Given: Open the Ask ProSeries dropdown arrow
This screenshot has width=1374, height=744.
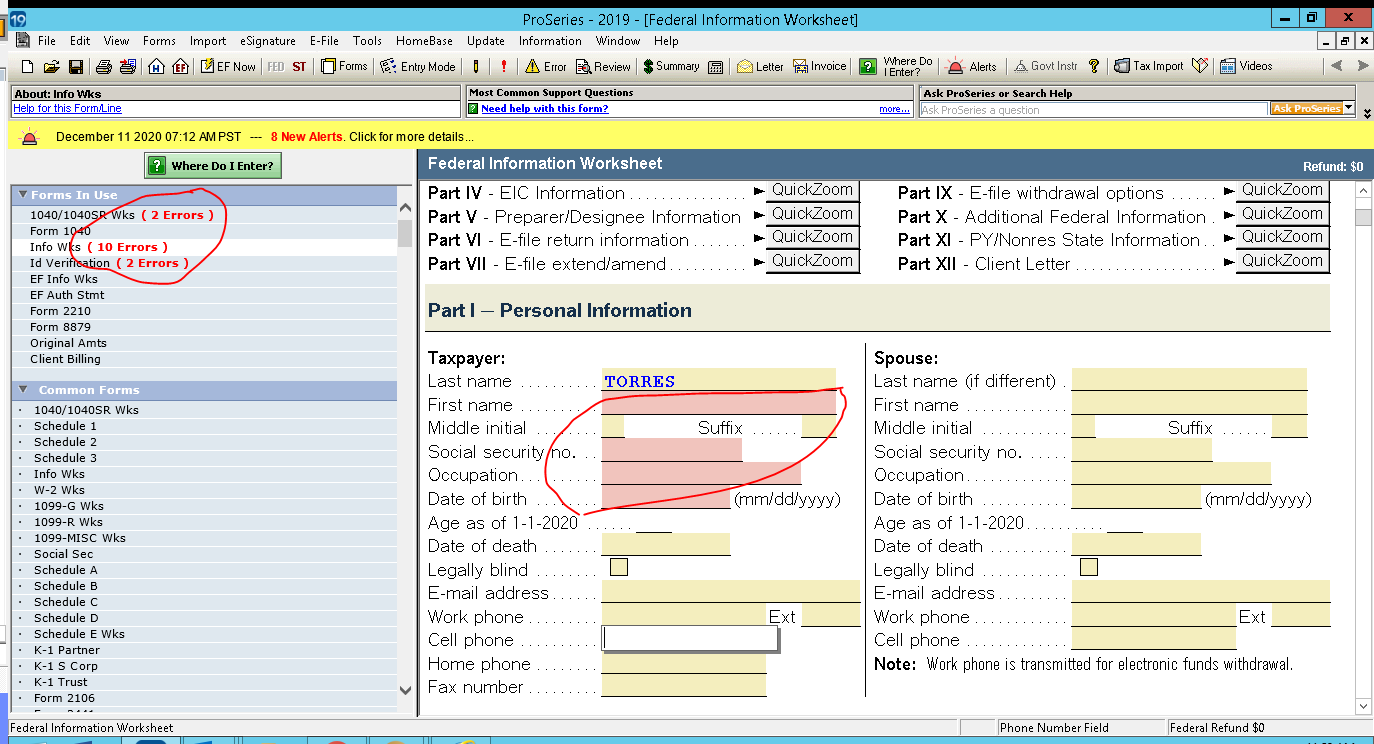Looking at the screenshot, I should point(1348,108).
